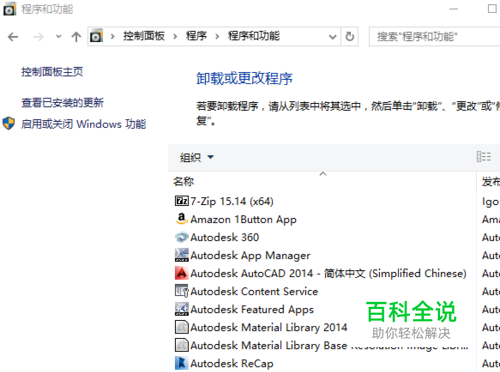Screen dimensions: 500x372
Task: Click shield icon beside Windows 功能
Action: click(9, 123)
